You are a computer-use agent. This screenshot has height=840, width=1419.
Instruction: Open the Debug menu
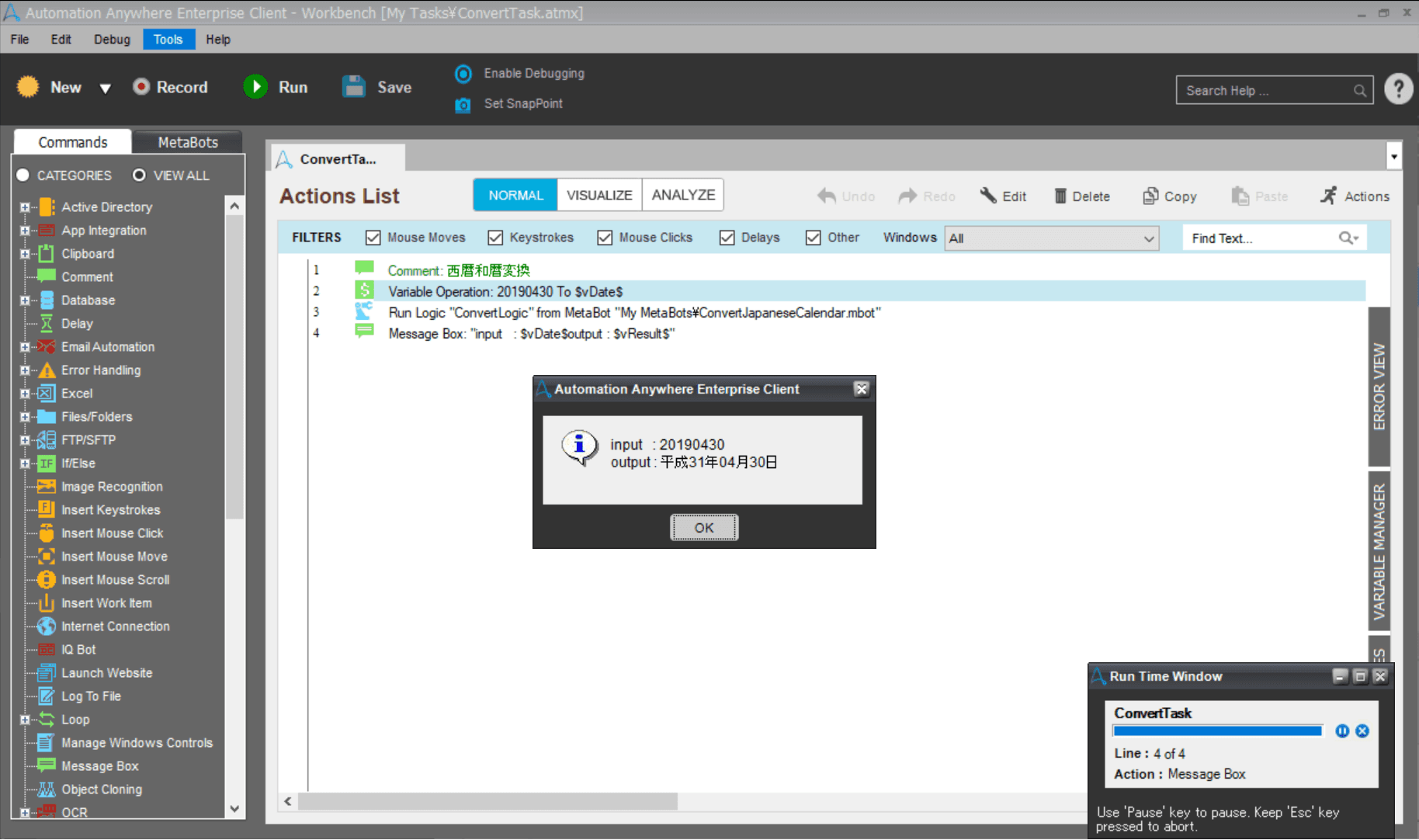coord(112,40)
